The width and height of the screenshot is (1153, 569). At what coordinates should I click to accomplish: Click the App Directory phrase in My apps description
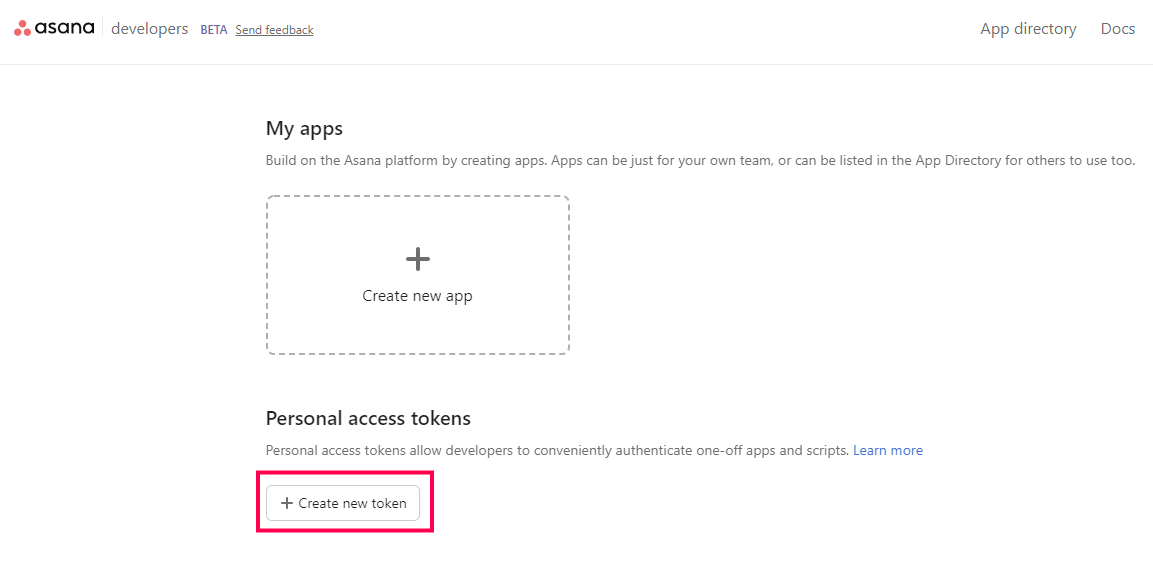[958, 161]
